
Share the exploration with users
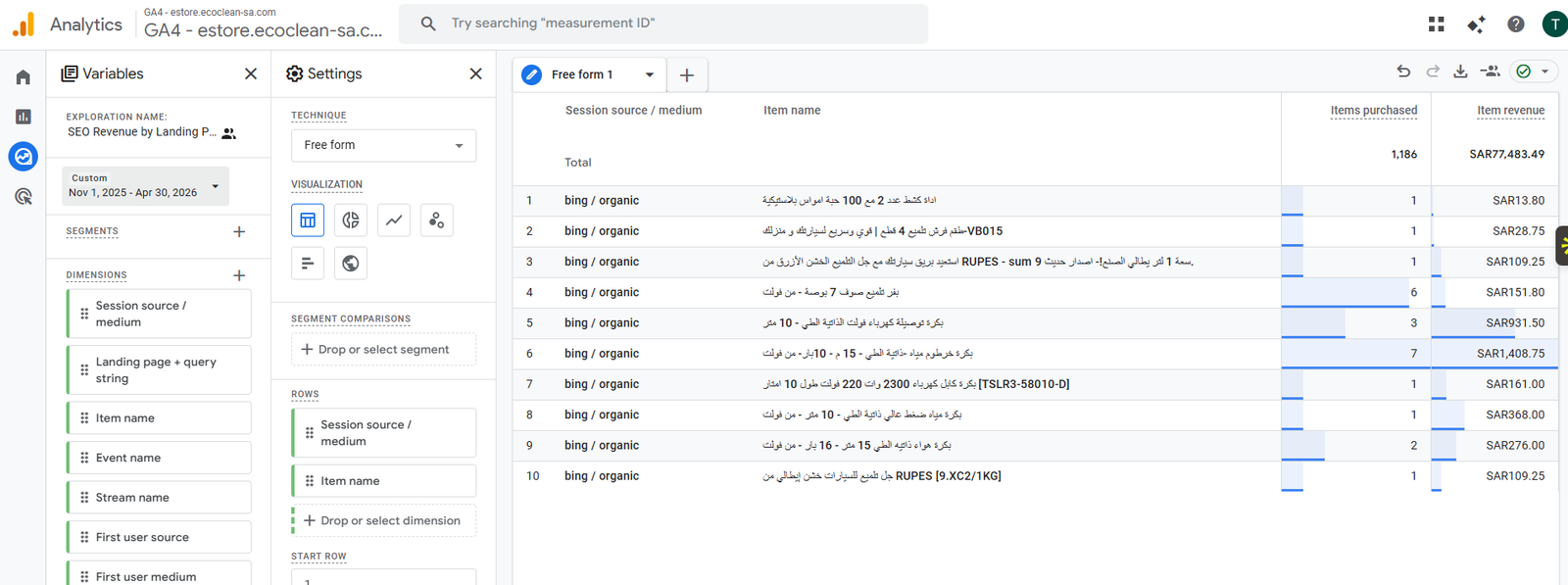click(1491, 72)
